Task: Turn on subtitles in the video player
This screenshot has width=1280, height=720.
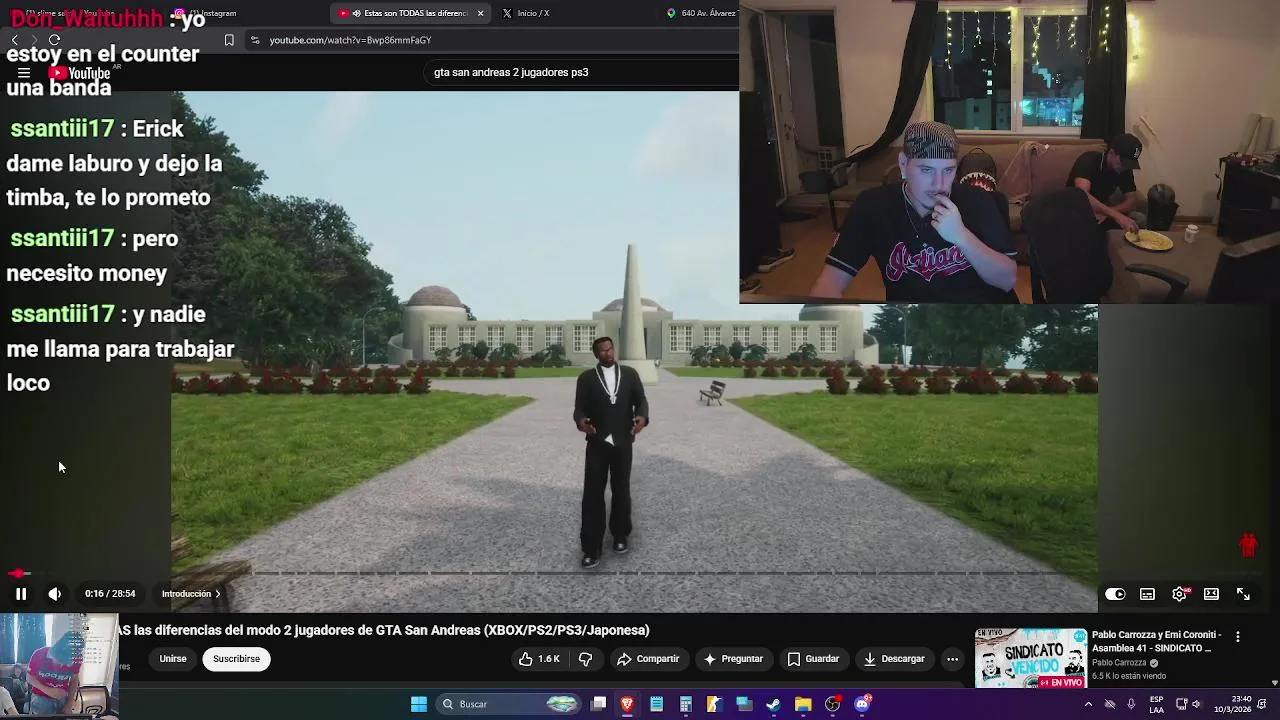Action: (x=1147, y=594)
